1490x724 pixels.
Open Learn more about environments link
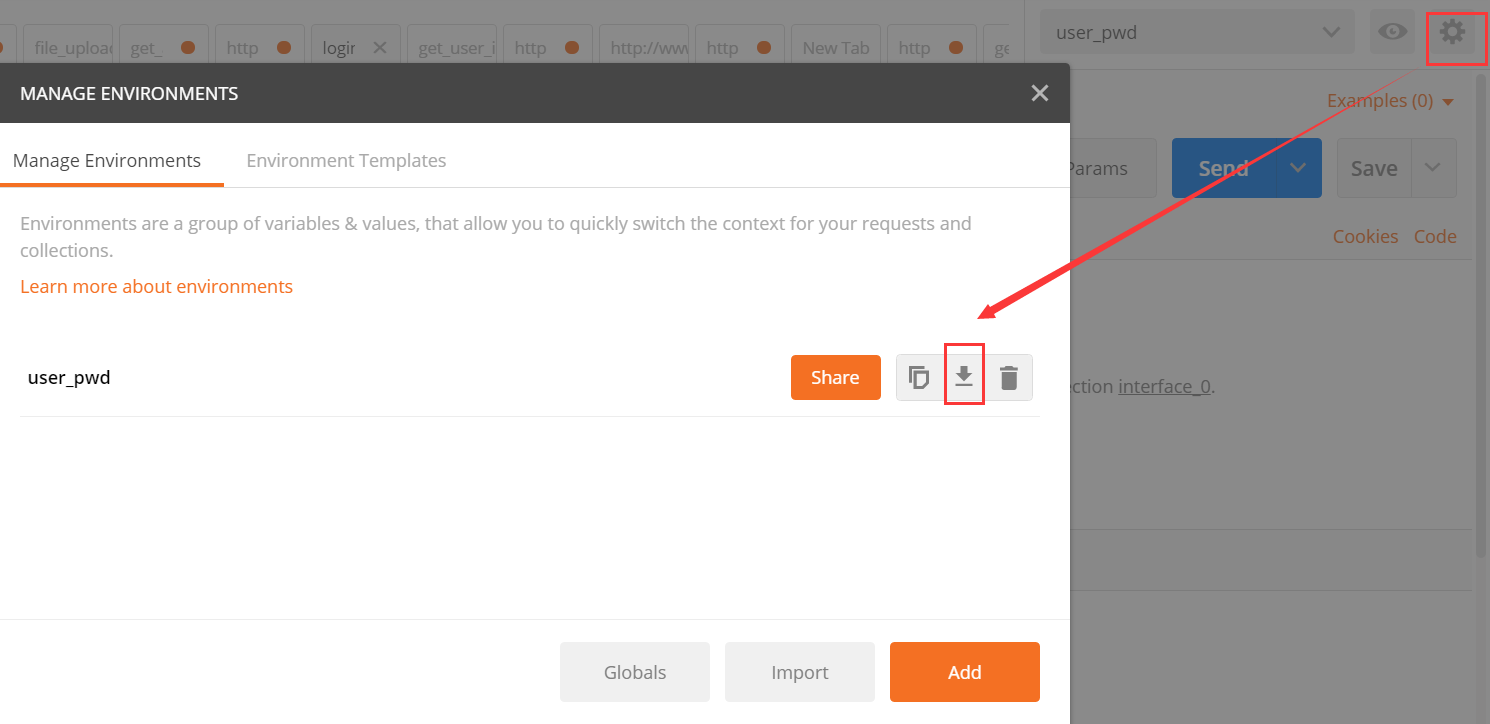156,287
